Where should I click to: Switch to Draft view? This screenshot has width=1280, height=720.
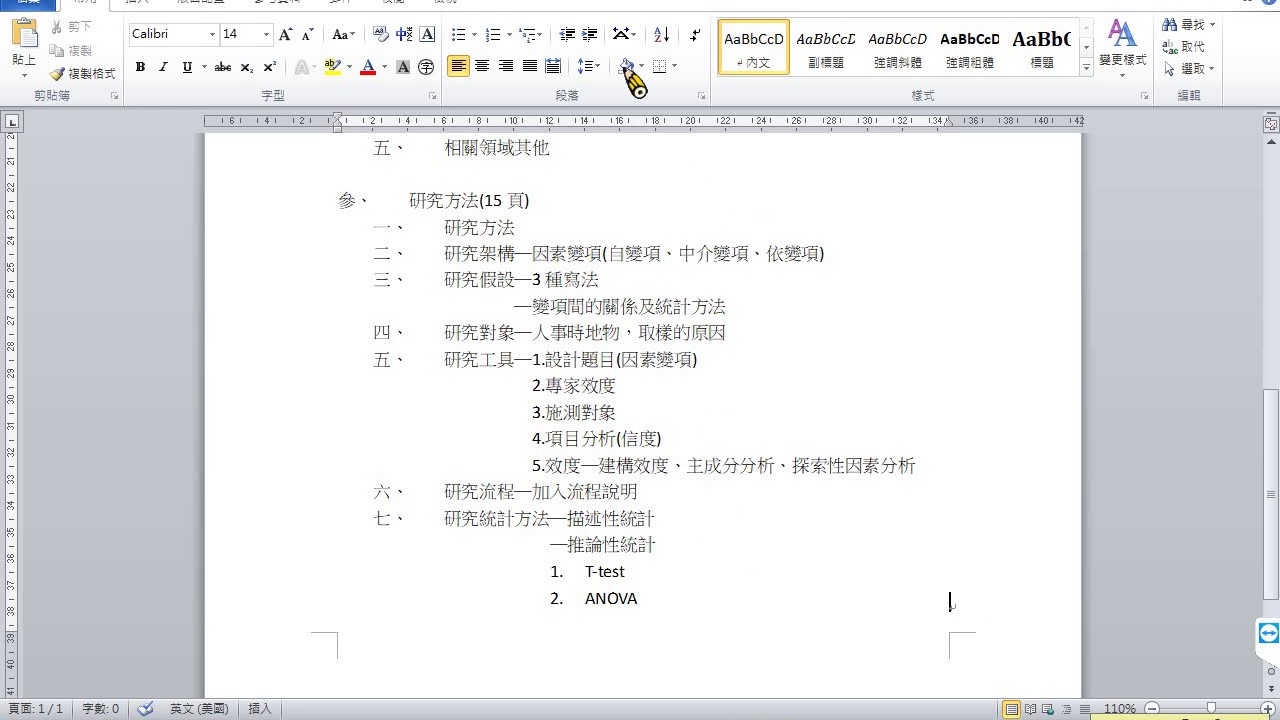[x=1084, y=709]
